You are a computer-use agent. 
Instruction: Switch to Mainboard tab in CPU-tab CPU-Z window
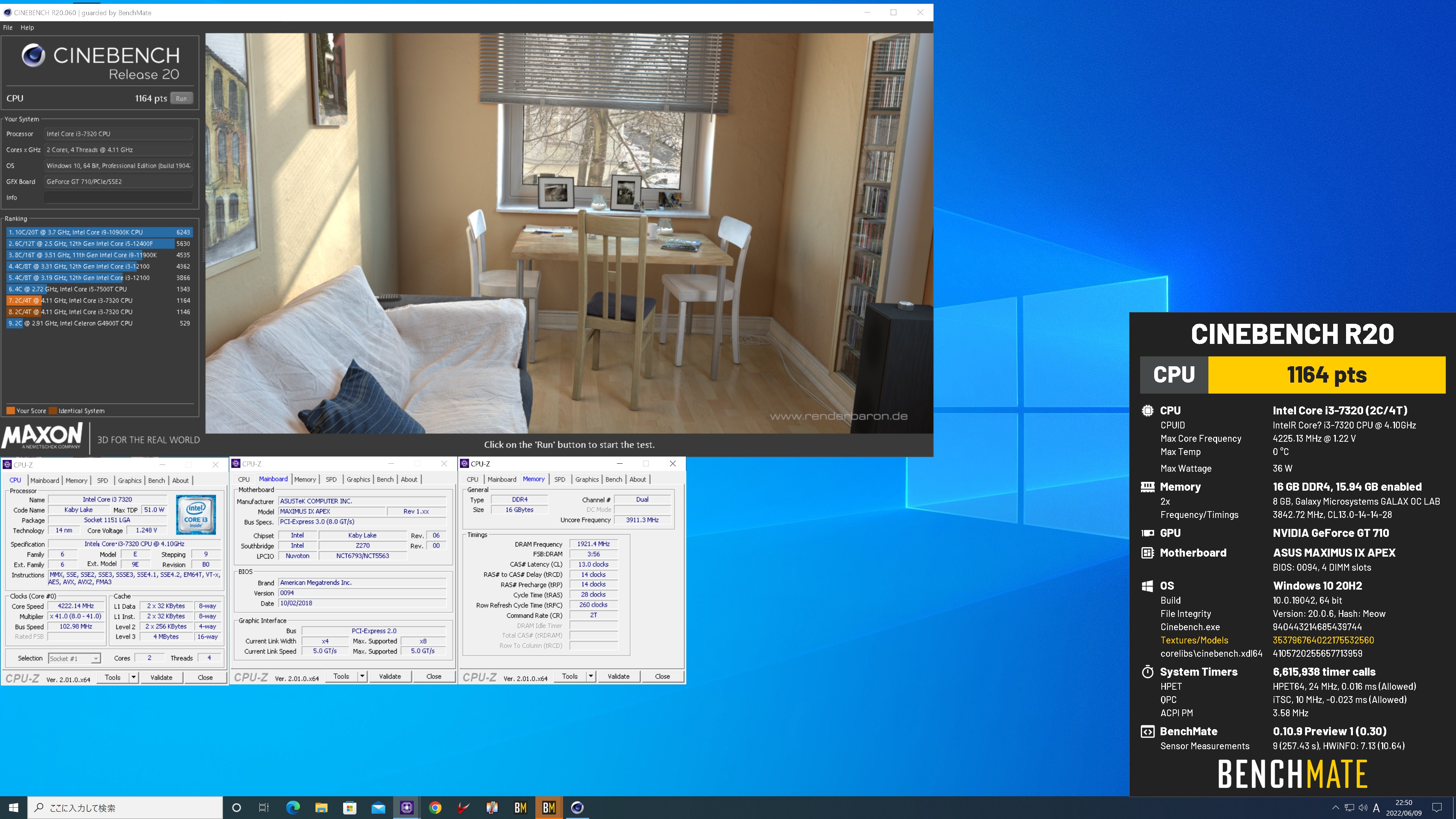(x=45, y=480)
